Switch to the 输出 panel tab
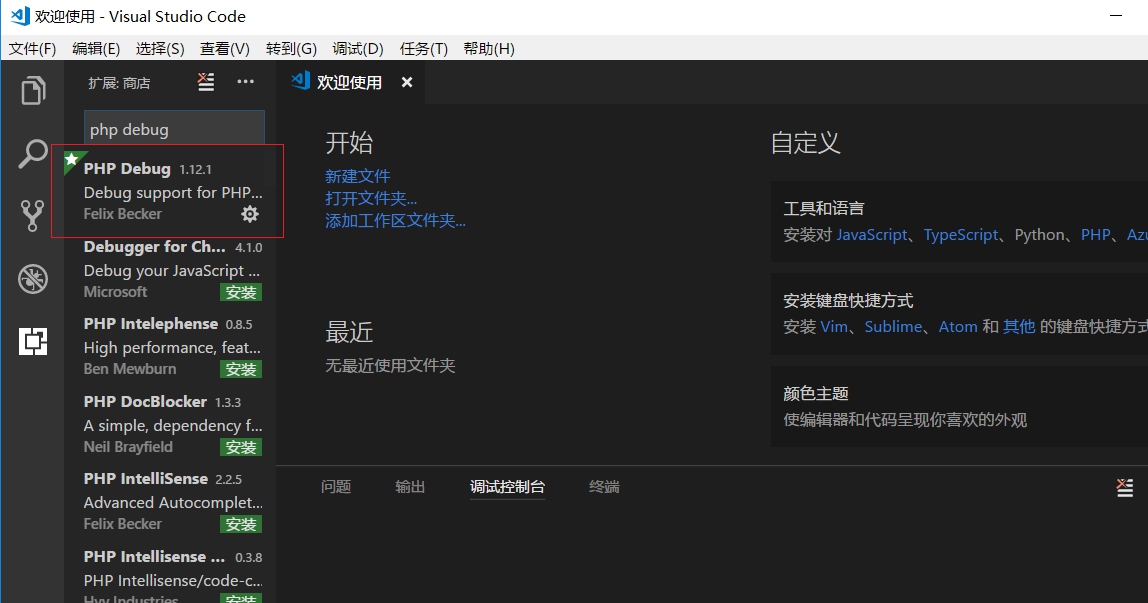 [410, 487]
